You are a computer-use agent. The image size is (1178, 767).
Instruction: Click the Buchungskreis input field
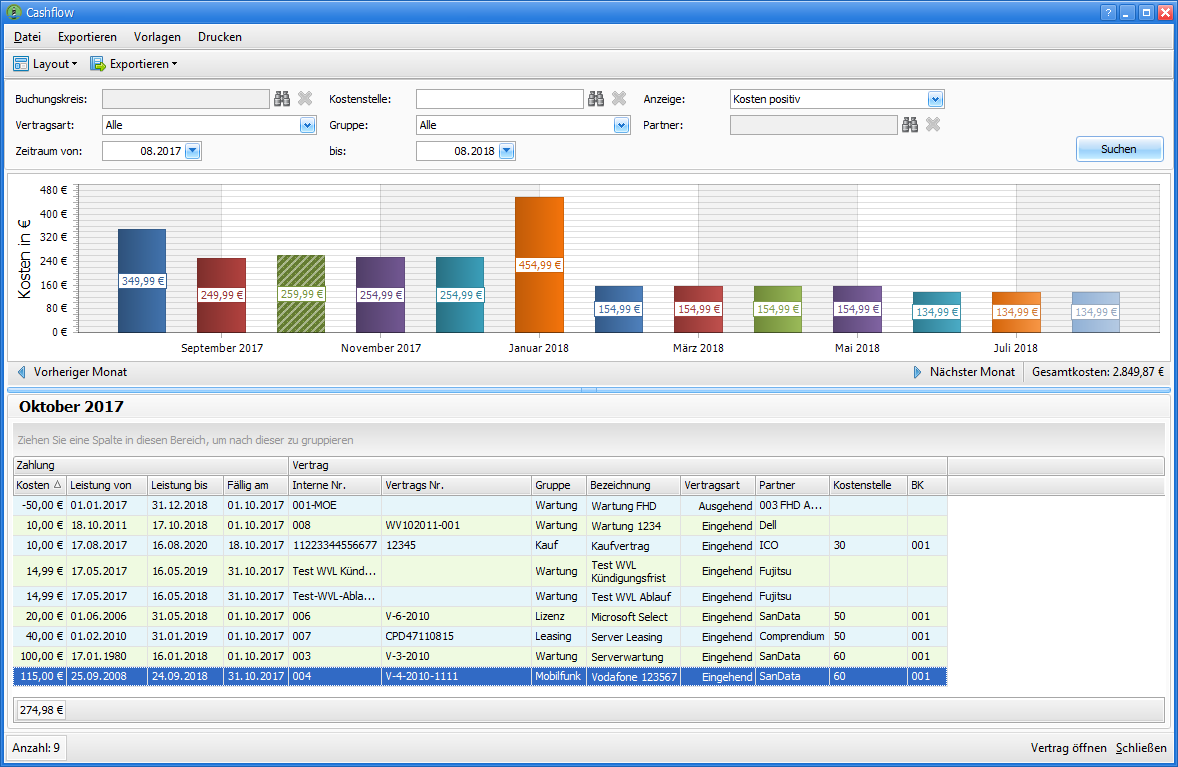pos(186,98)
